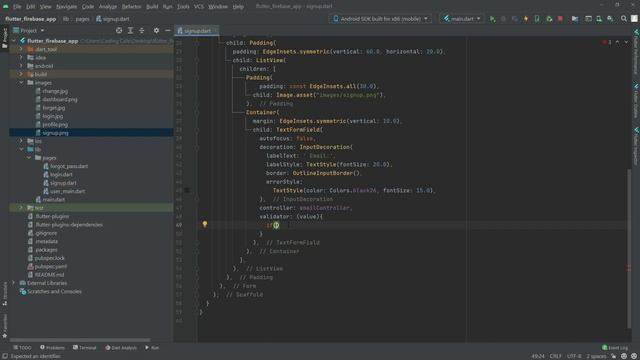Hide the Project tool window
The image size is (640, 360).
(168, 30)
